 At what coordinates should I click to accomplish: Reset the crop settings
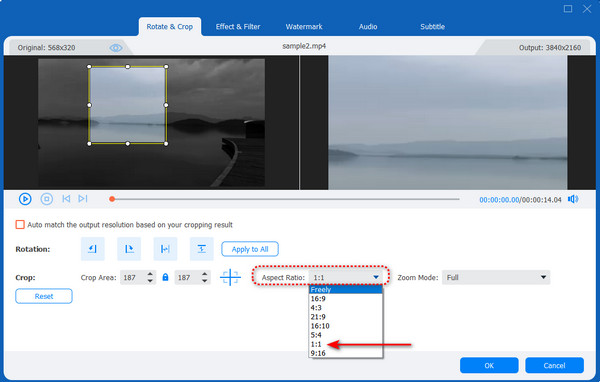[x=44, y=296]
